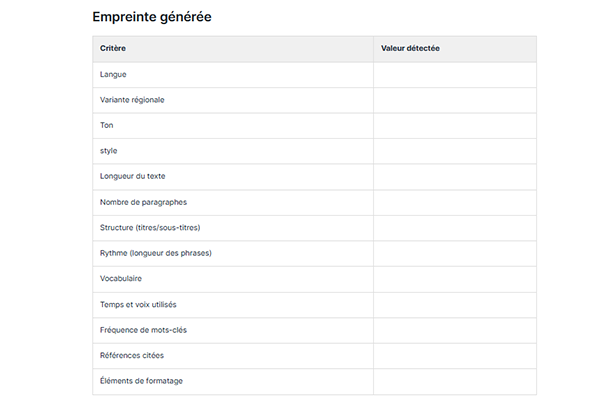Select the 'Ton' criterion row
612x402 pixels.
(315, 125)
